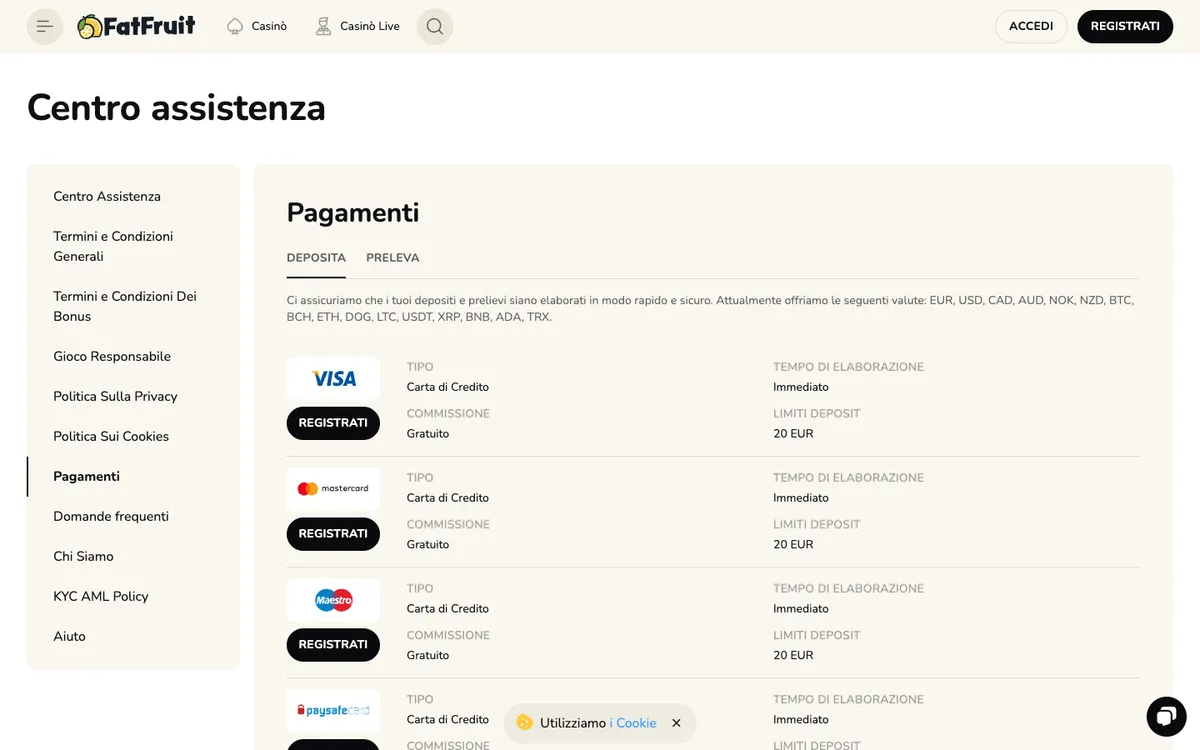Screen dimensions: 1200x750
Task: Click the VISA payment logo
Action: [333, 379]
